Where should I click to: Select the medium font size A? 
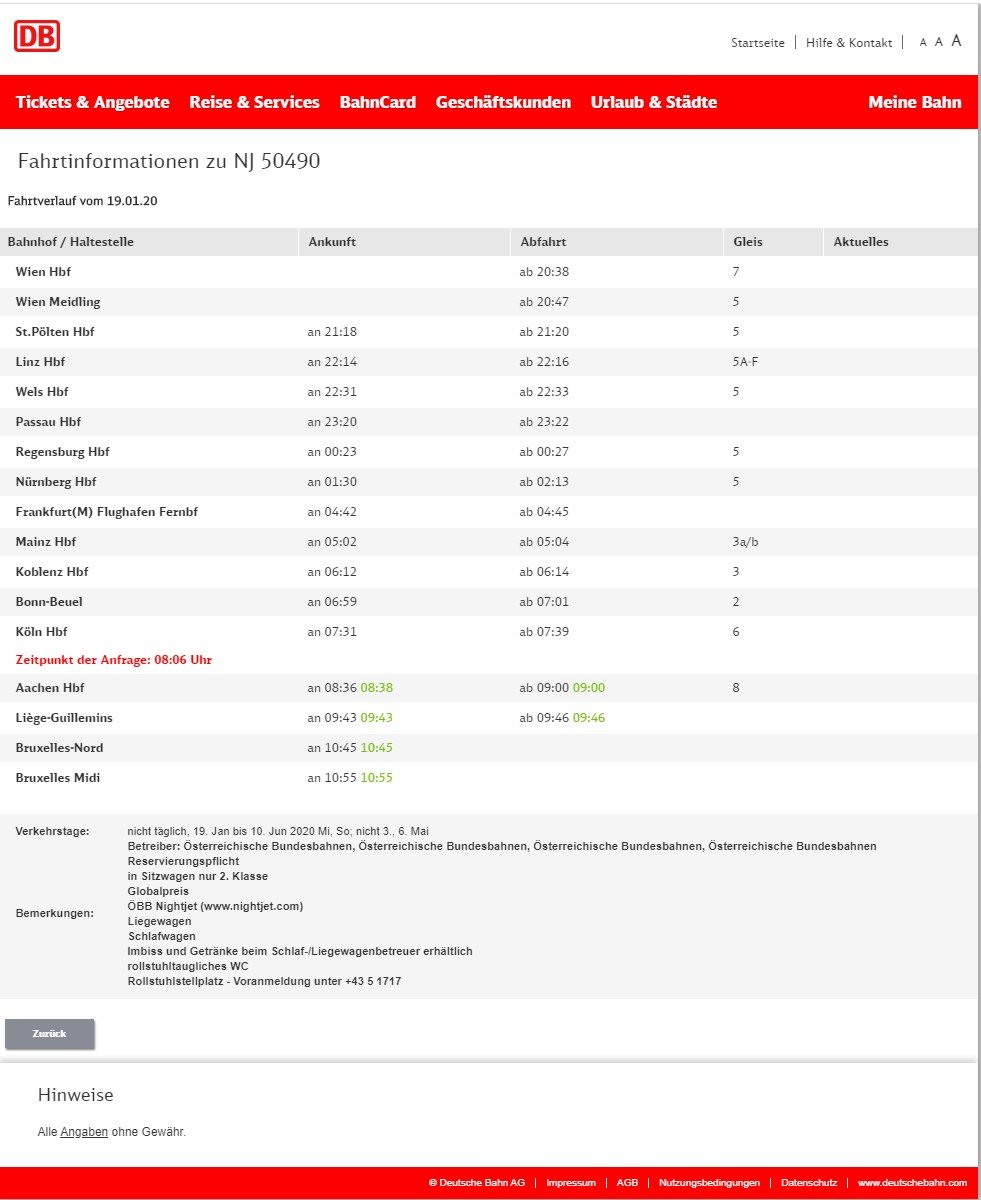pyautogui.click(x=939, y=42)
